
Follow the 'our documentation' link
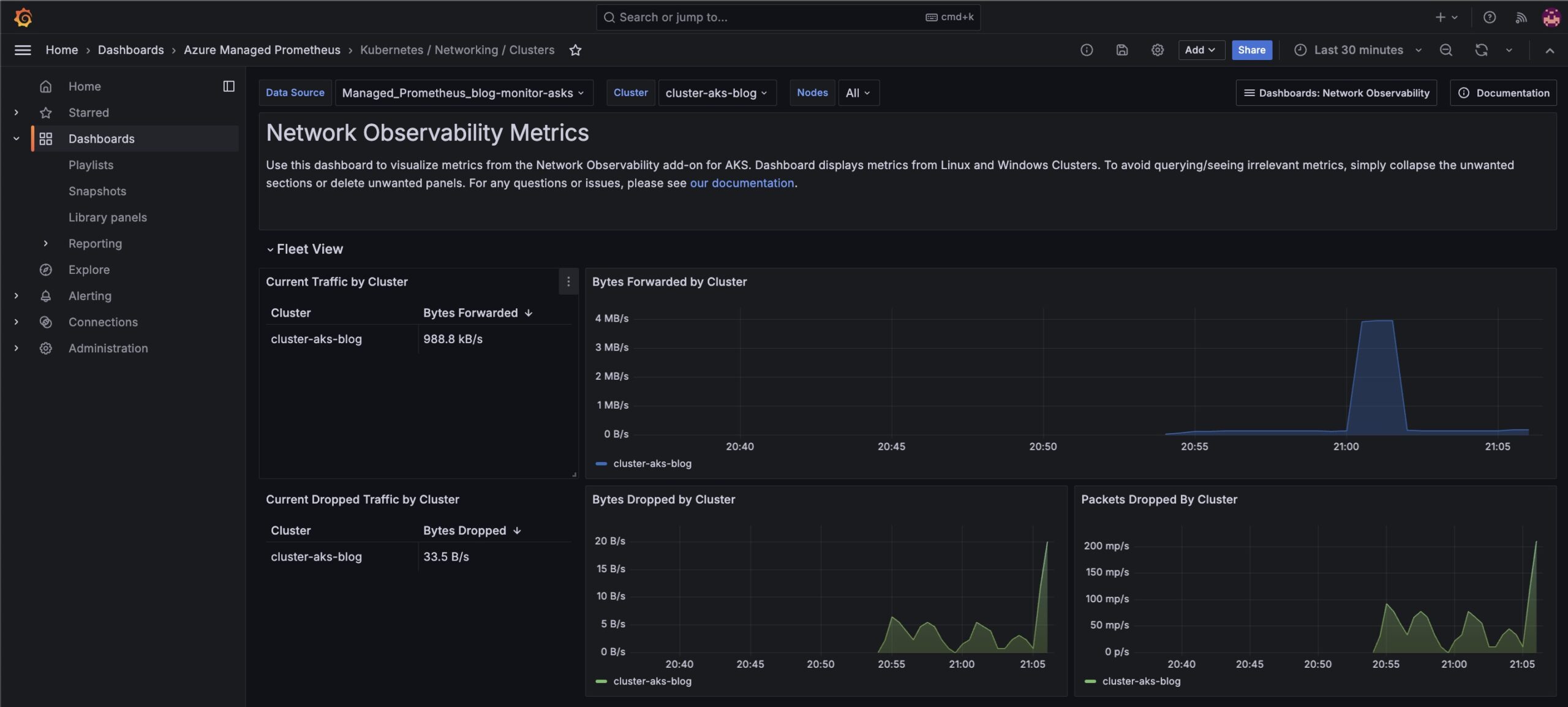[x=742, y=183]
